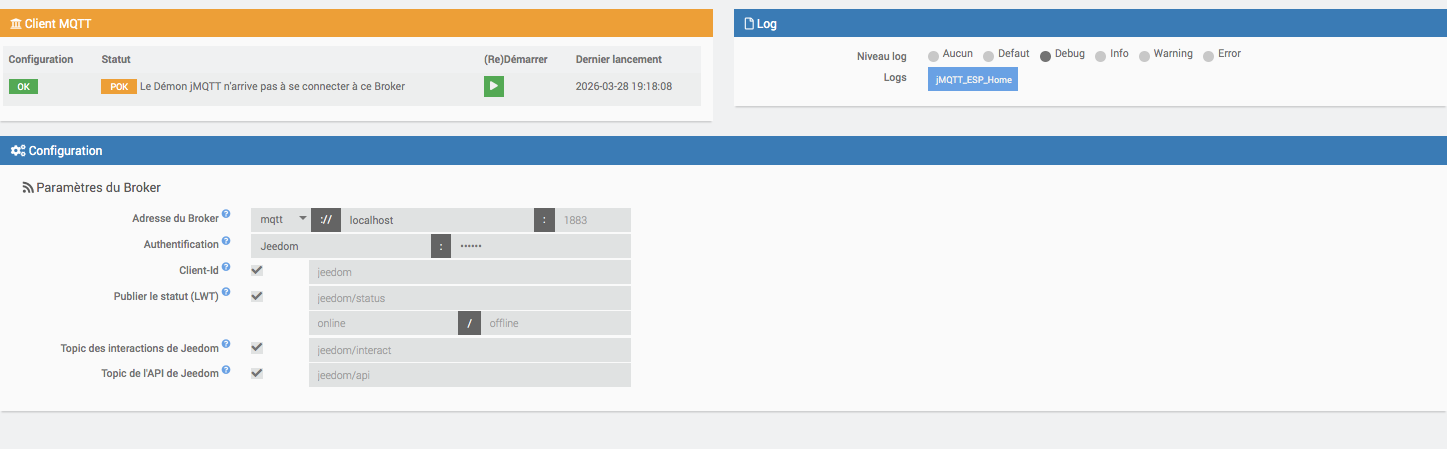The height and width of the screenshot is (449, 1447).
Task: Select the Info log level
Action: pyautogui.click(x=1101, y=56)
